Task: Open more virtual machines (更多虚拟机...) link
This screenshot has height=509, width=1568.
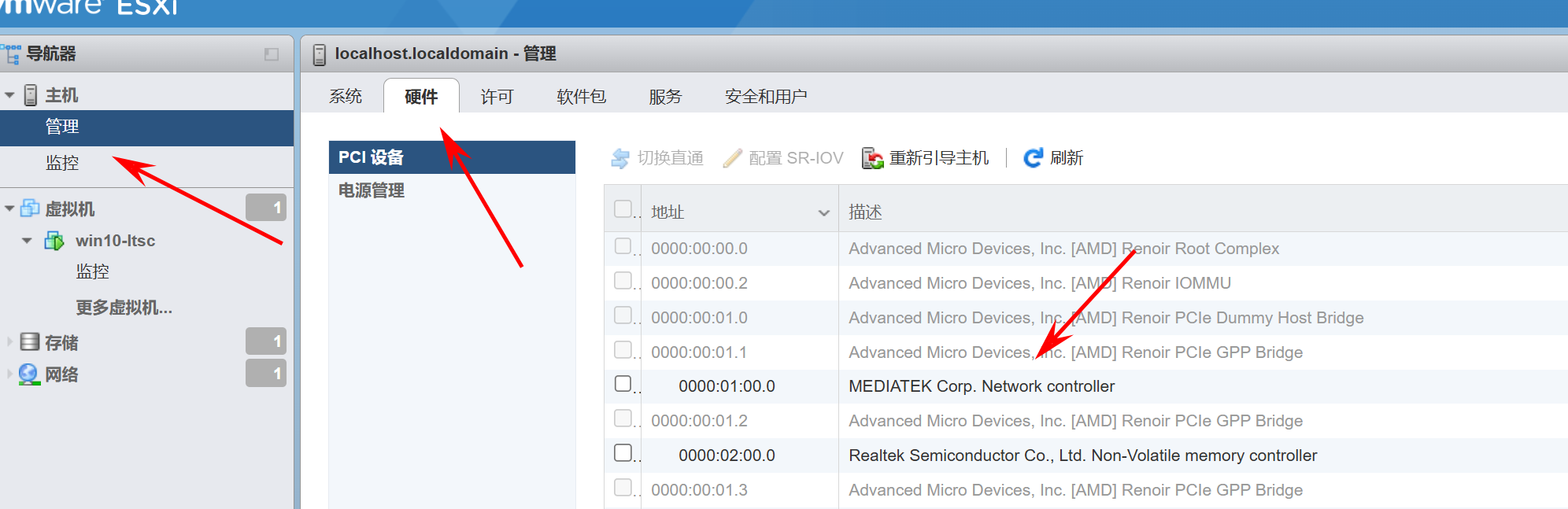Action: (x=124, y=308)
